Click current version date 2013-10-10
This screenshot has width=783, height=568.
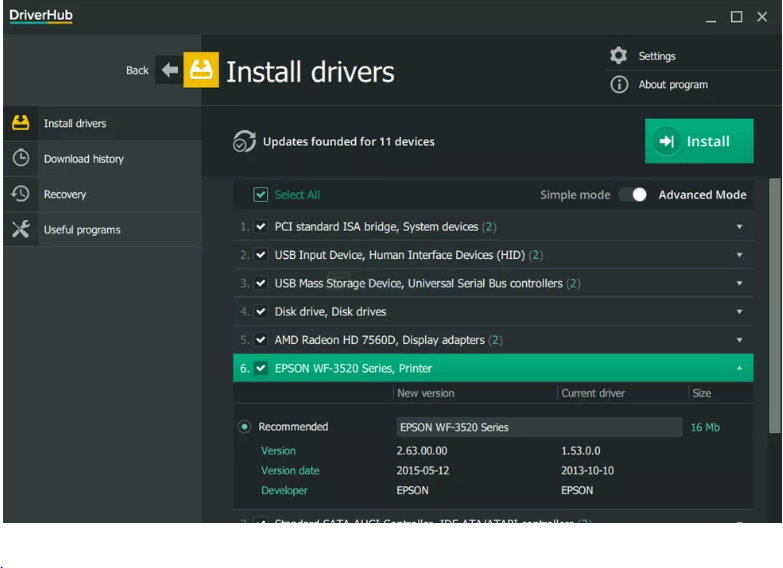tap(587, 471)
